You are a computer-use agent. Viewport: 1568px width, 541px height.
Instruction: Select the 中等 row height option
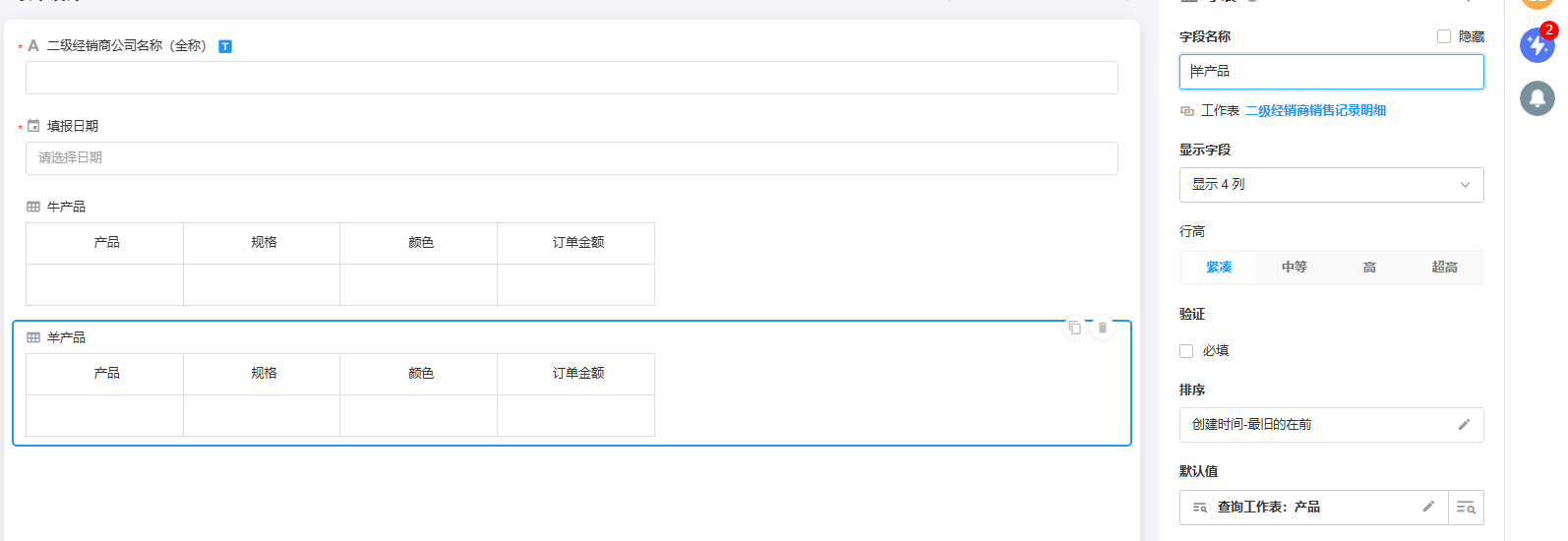(1294, 268)
